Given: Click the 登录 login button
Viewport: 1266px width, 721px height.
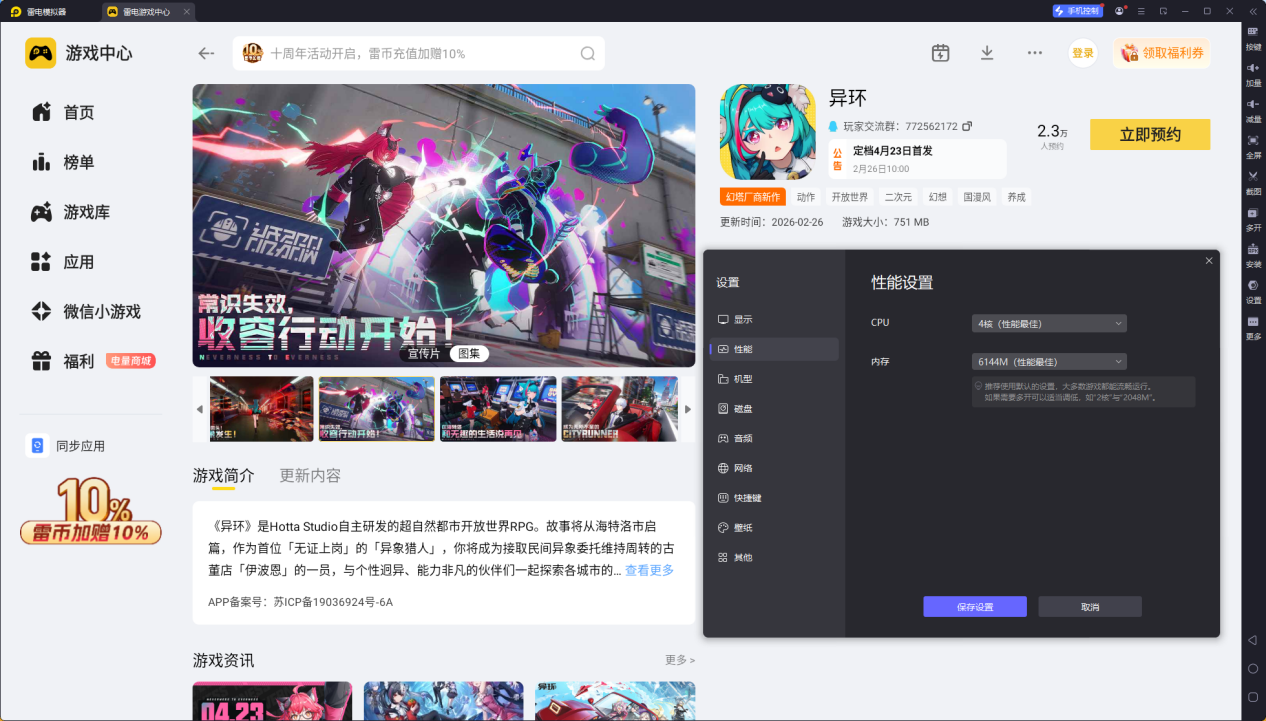Looking at the screenshot, I should [x=1083, y=53].
